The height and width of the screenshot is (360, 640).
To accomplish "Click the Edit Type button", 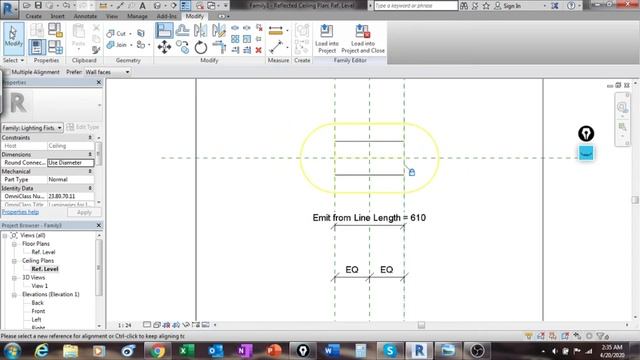I will click(x=83, y=127).
